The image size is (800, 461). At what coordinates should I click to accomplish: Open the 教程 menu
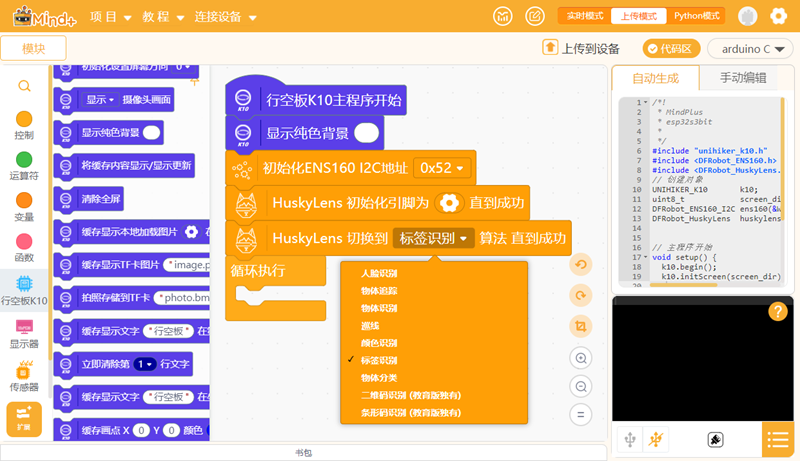pyautogui.click(x=163, y=17)
